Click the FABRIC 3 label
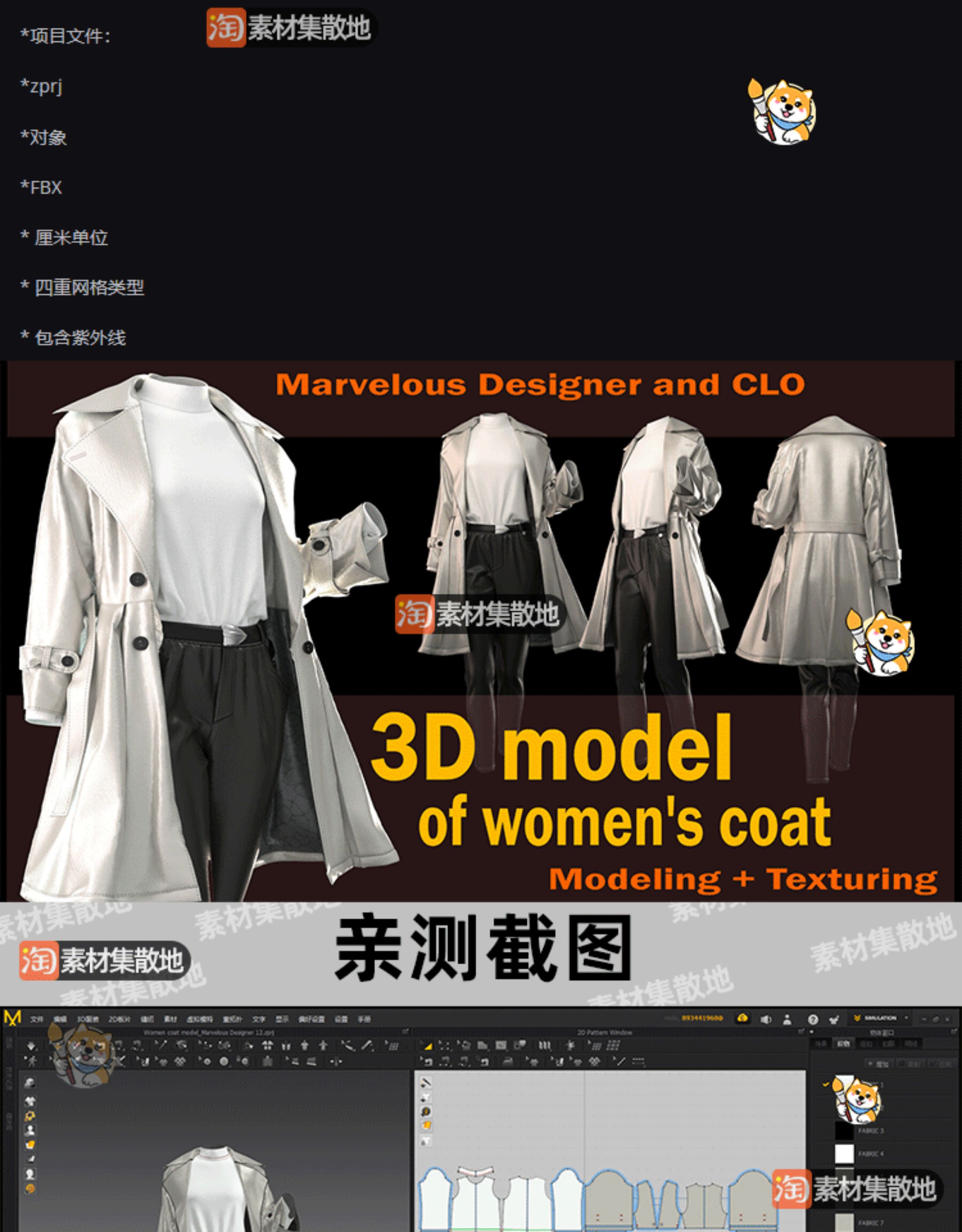The height and width of the screenshot is (1232, 962). (871, 1130)
